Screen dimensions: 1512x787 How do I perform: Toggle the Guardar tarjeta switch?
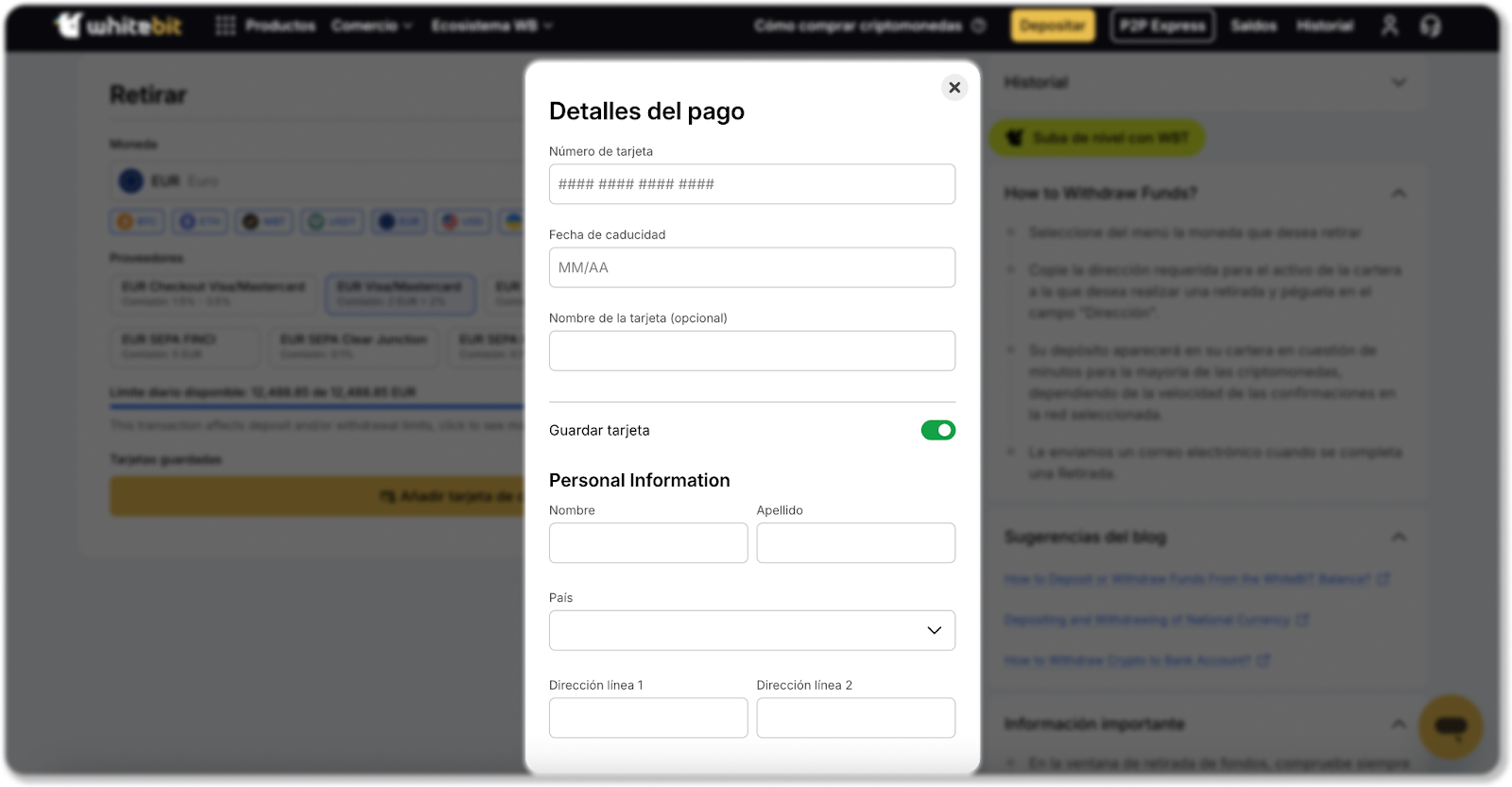tap(937, 431)
